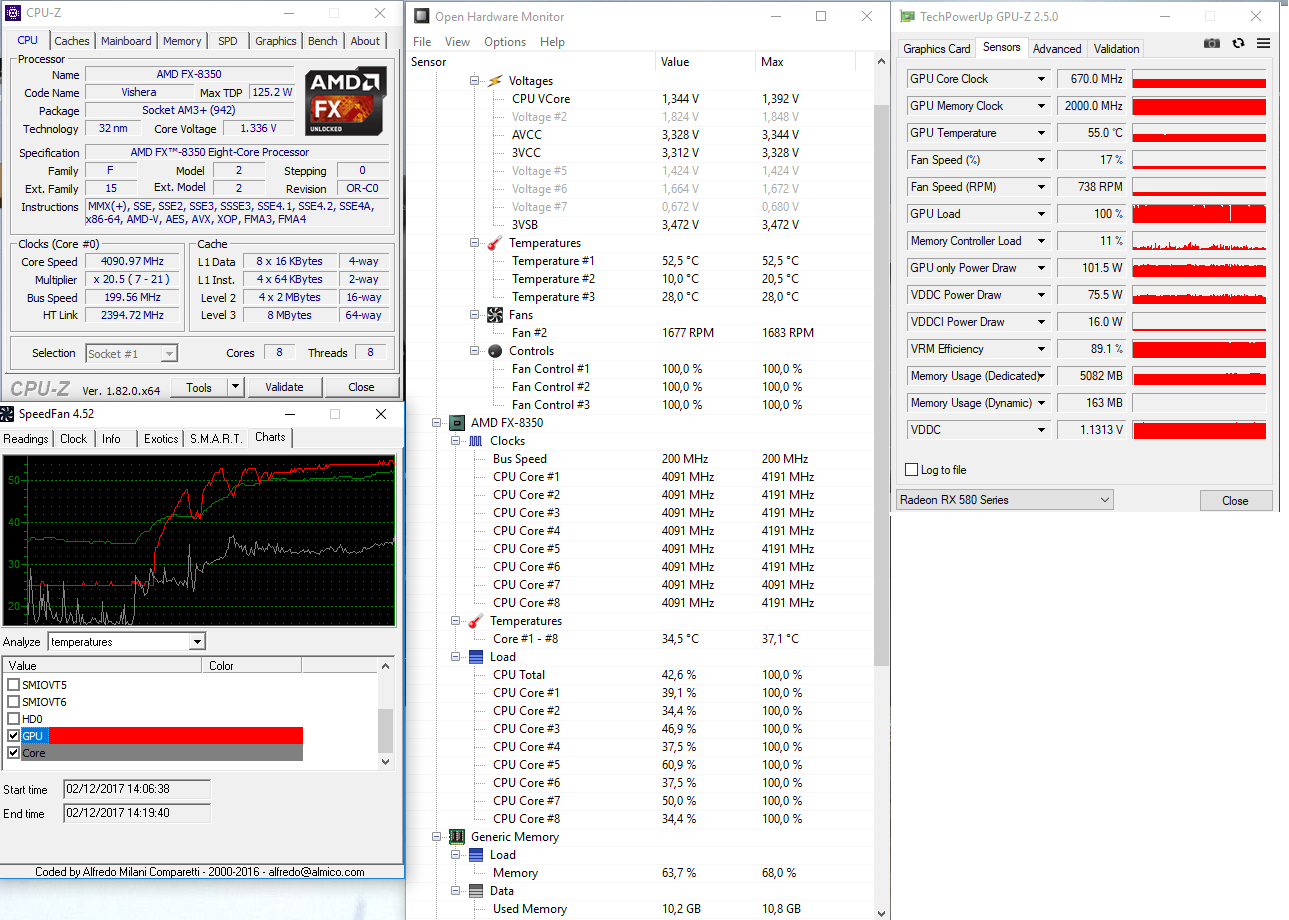Image resolution: width=1289 pixels, height=920 pixels.
Task: Click the SpeedFan temperature chart
Action: (x=199, y=541)
